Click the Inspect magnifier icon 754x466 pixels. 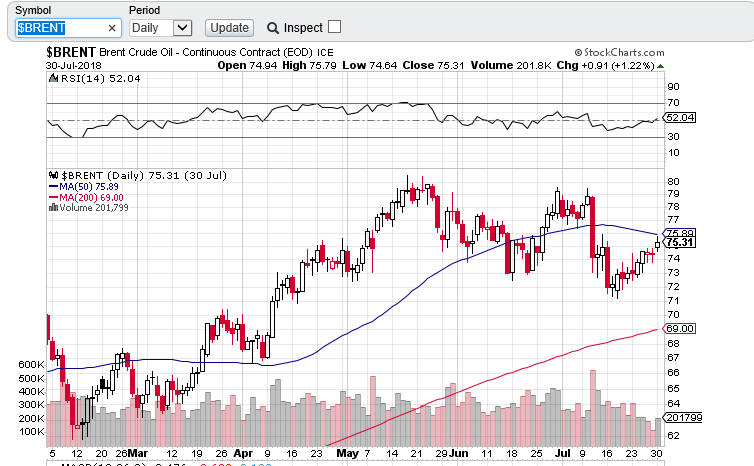[273, 28]
